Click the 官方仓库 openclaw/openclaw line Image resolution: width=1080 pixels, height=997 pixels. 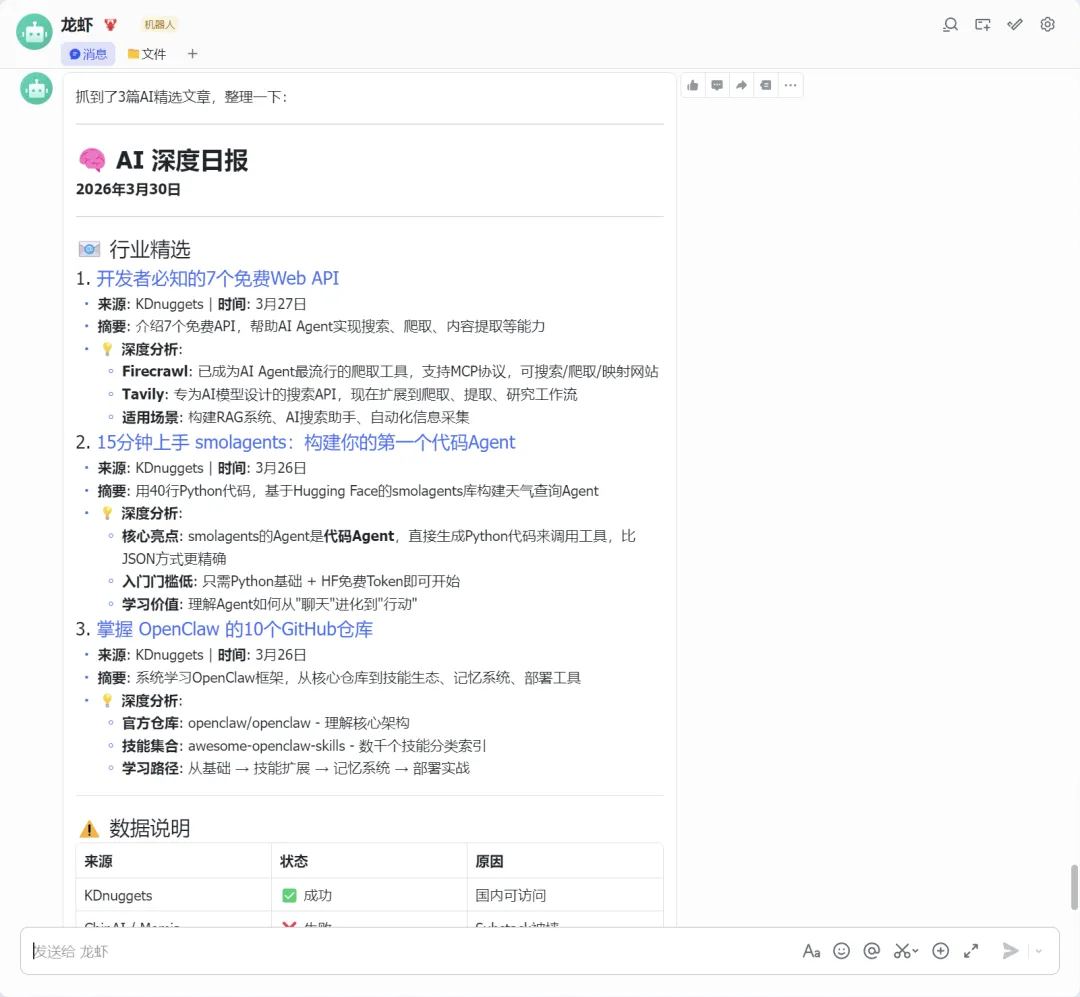click(265, 723)
